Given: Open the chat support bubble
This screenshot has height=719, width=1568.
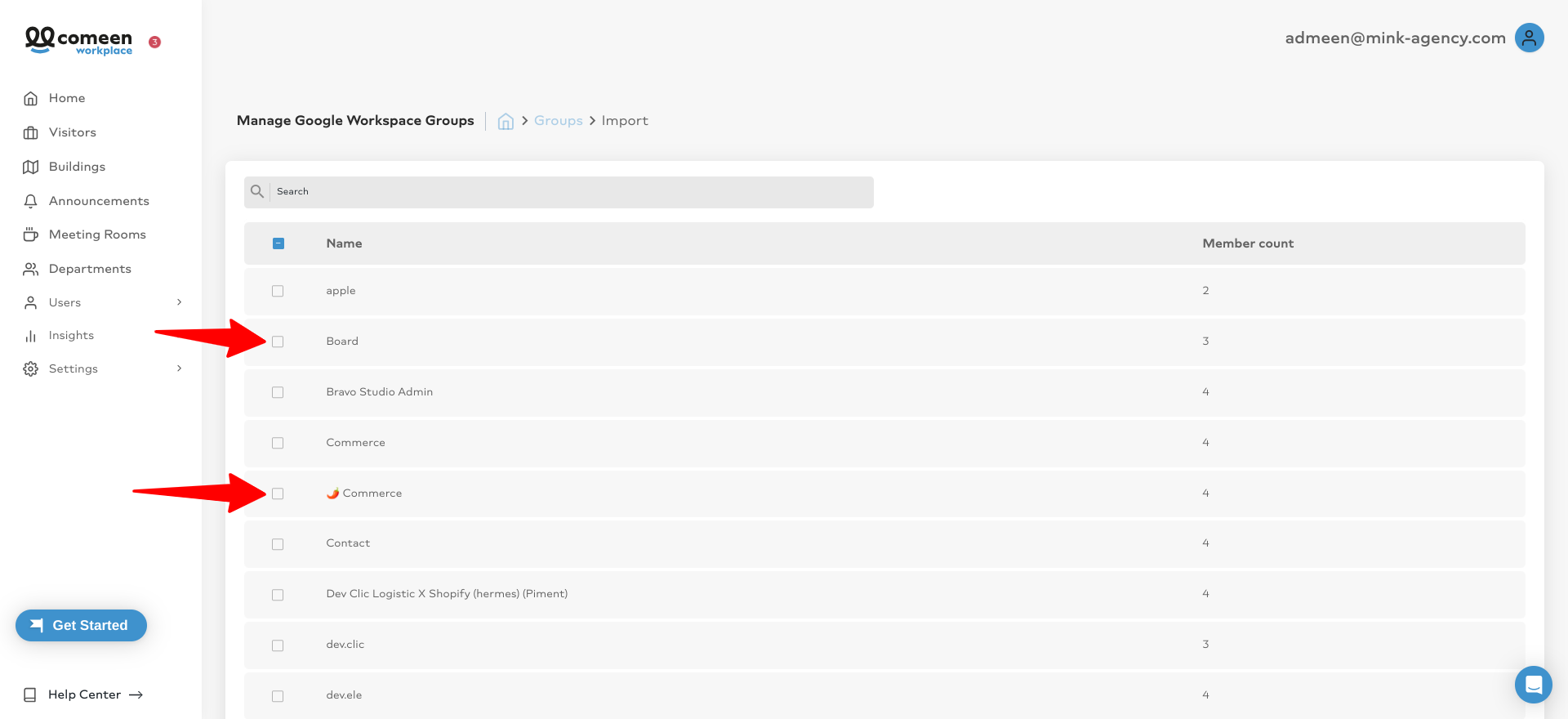Looking at the screenshot, I should pyautogui.click(x=1533, y=684).
